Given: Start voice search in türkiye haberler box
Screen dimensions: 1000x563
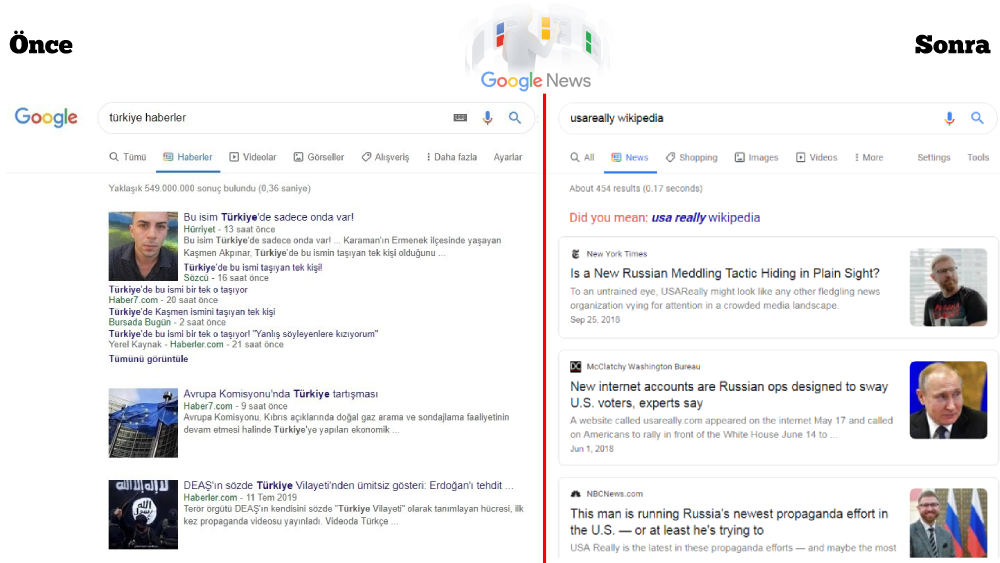Looking at the screenshot, I should pyautogui.click(x=487, y=118).
